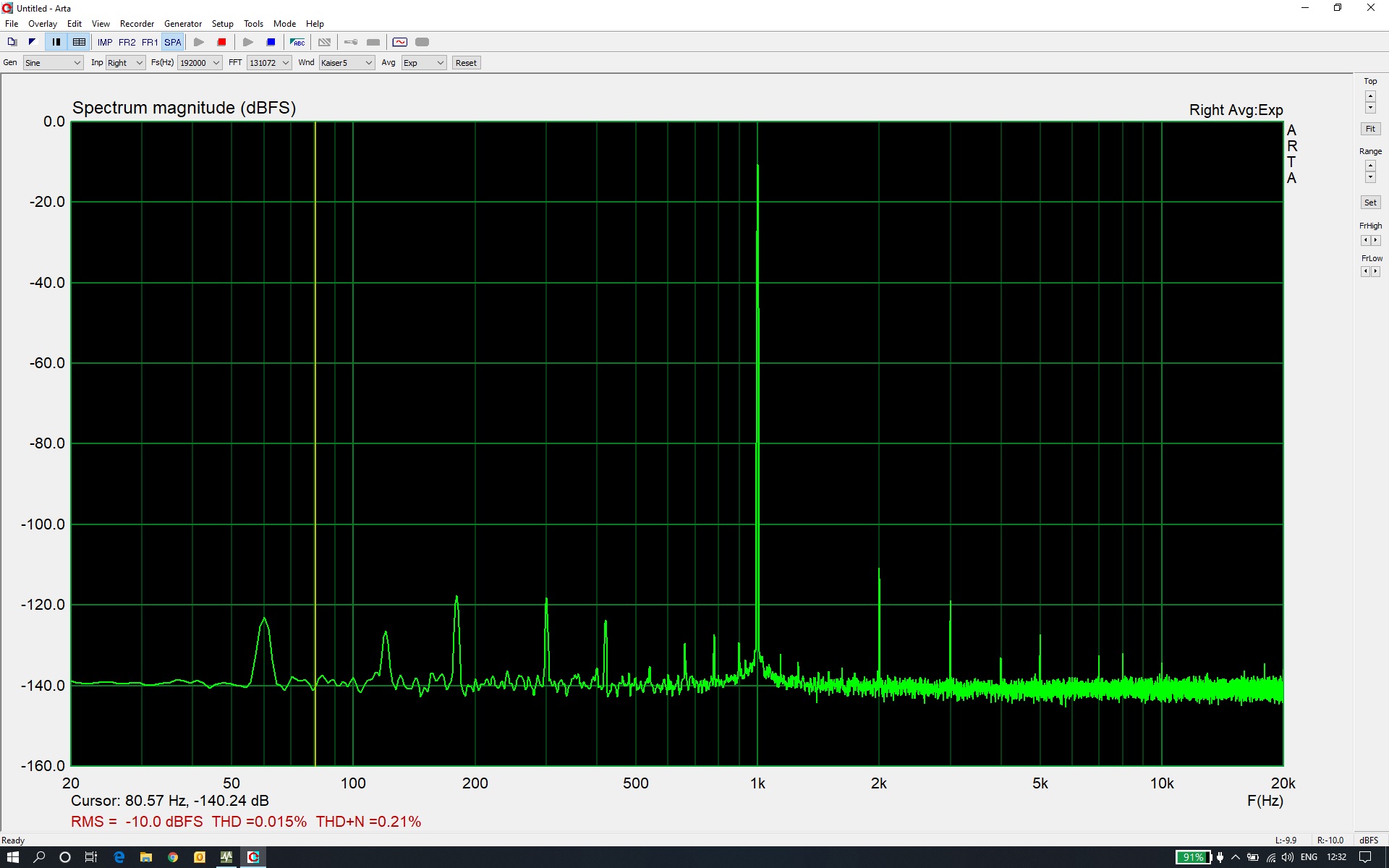1389x868 pixels.
Task: Click the Set button
Action: (x=1370, y=203)
